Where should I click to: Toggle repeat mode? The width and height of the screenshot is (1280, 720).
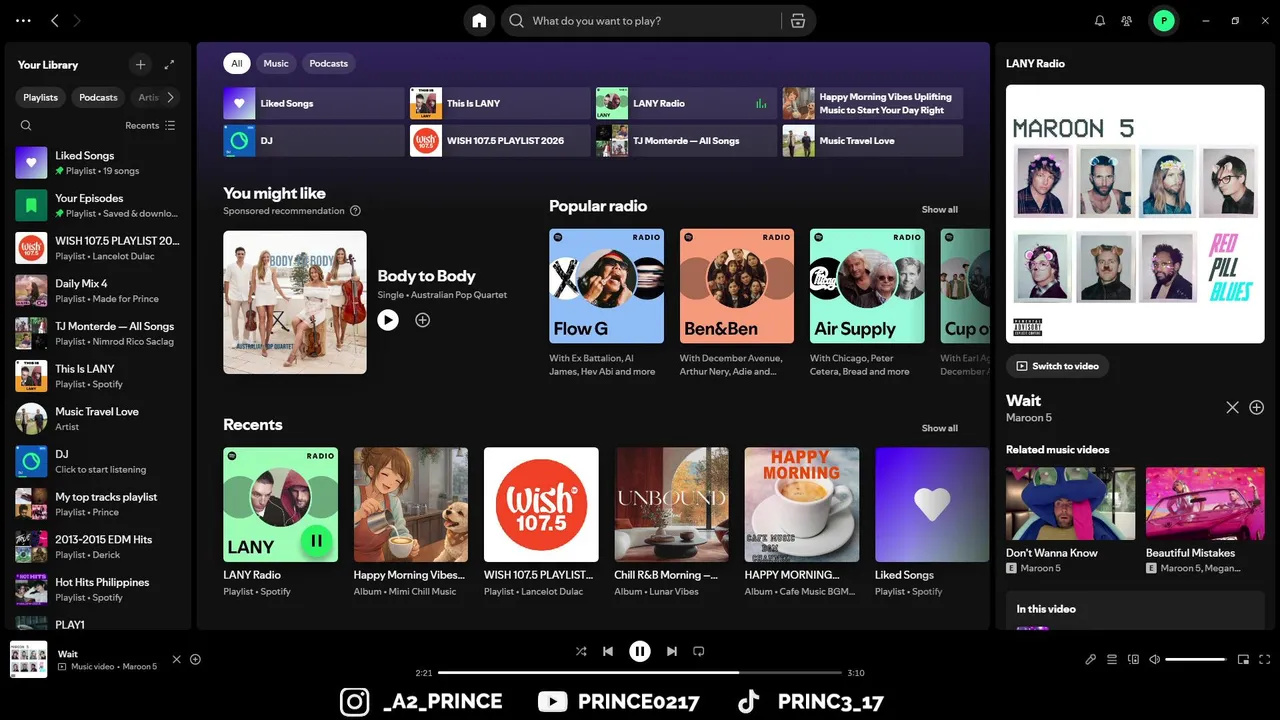coord(699,651)
